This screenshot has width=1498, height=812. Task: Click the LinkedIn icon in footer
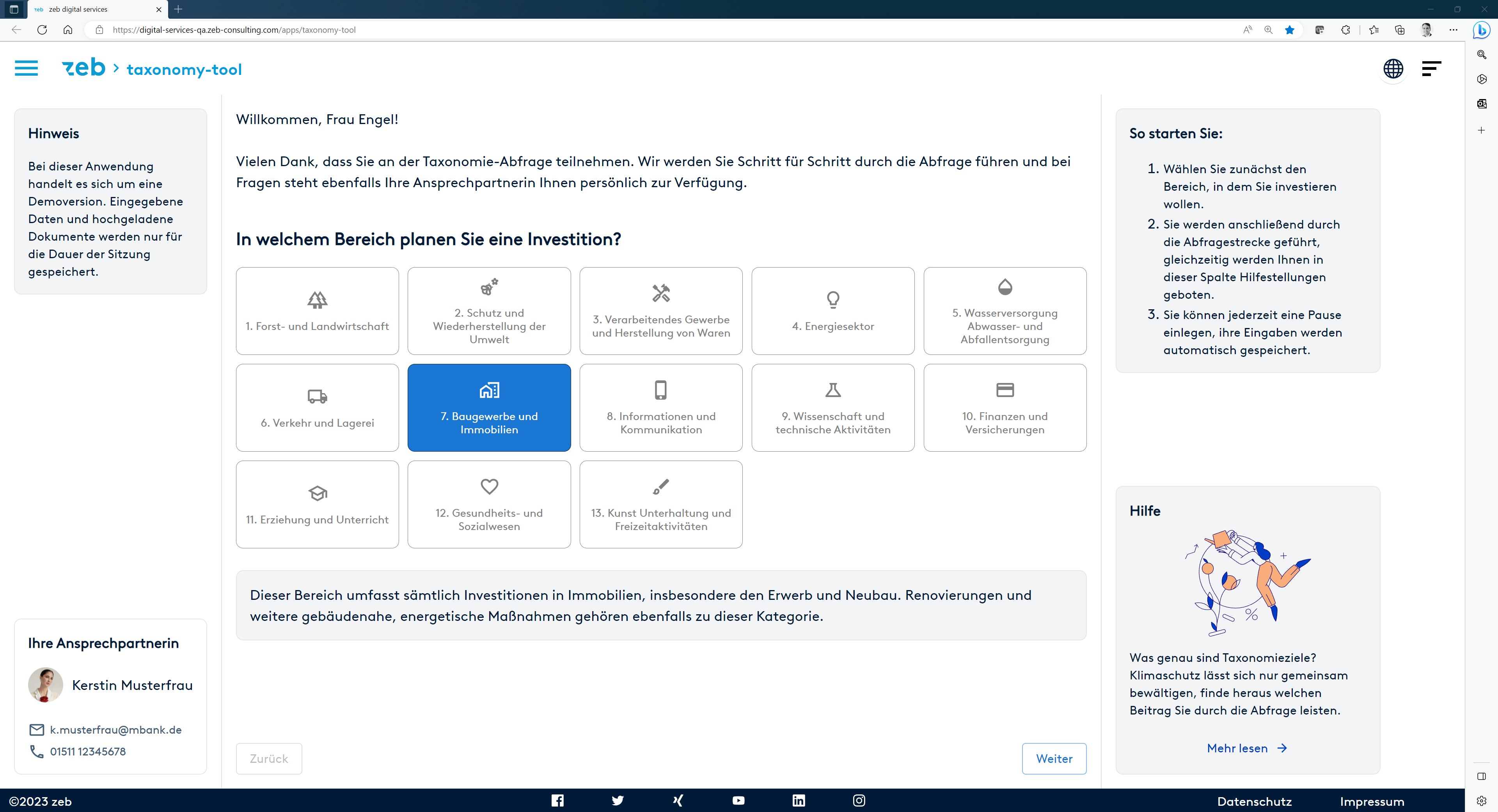(799, 800)
